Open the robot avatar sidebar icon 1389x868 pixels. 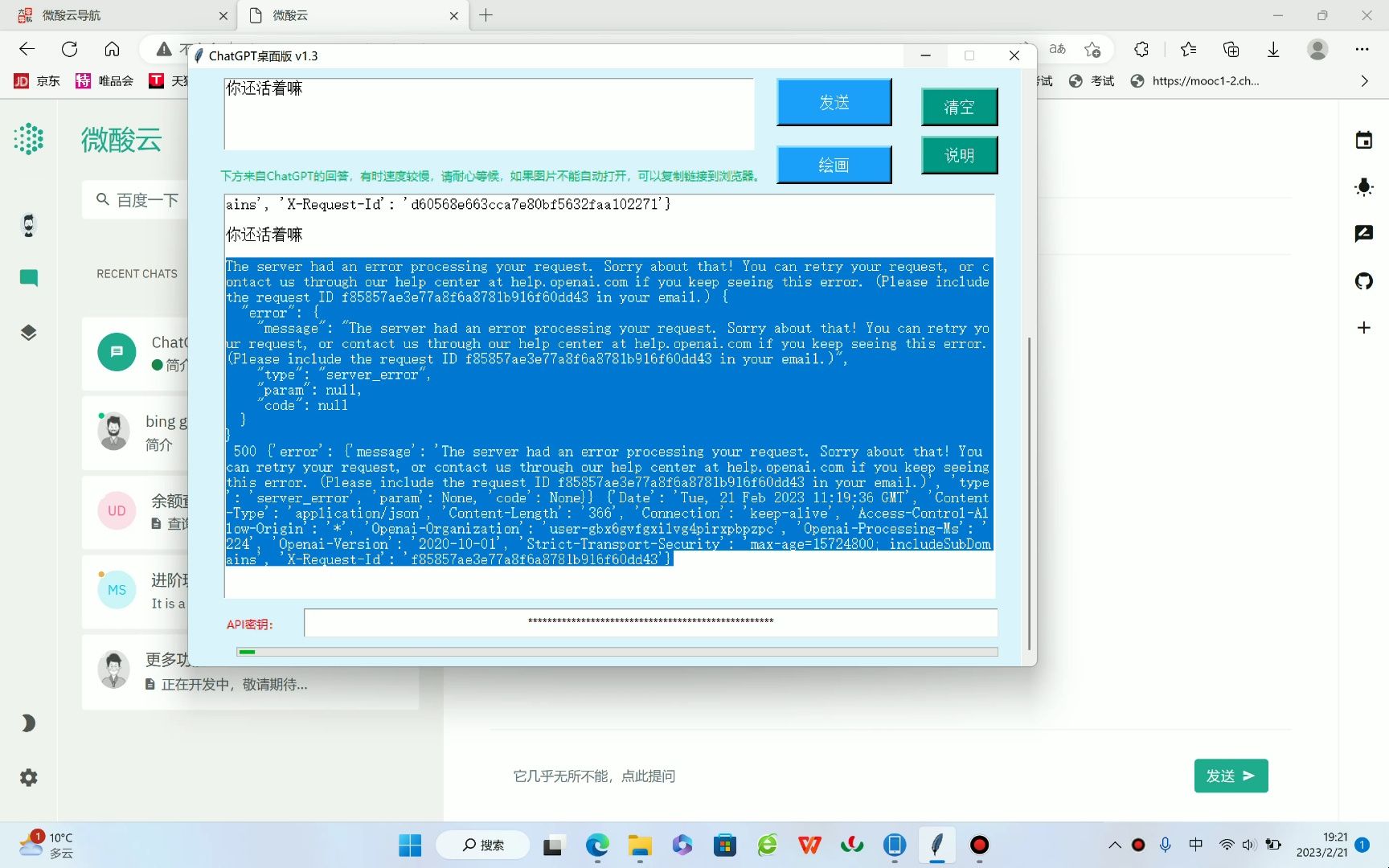pos(29,226)
